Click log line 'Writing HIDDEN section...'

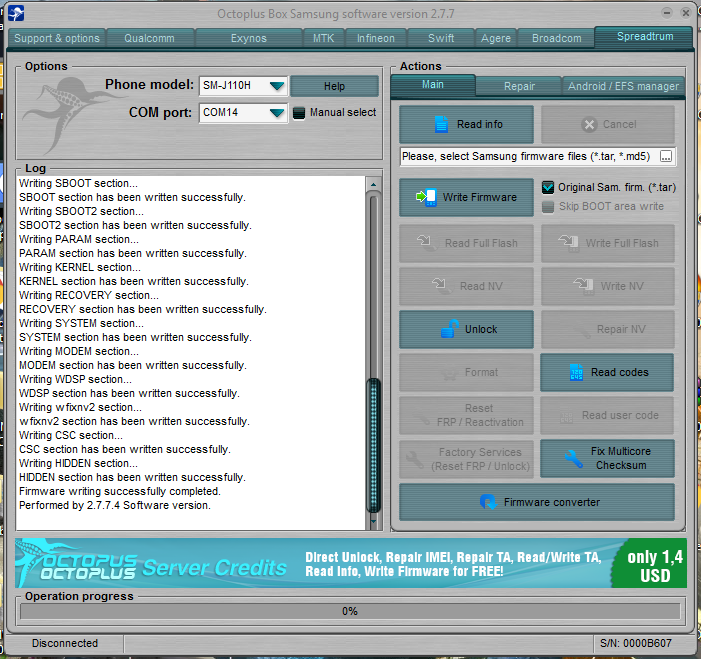[x=78, y=463]
